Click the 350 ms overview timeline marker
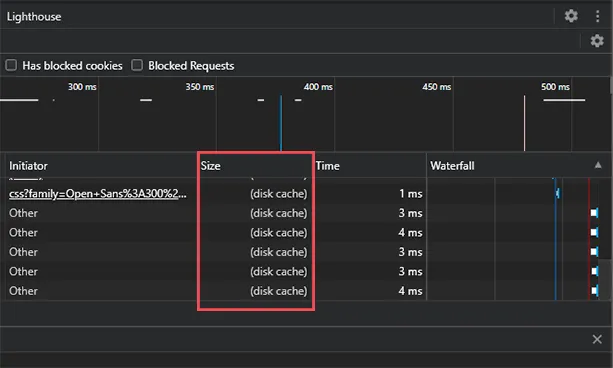The height and width of the screenshot is (368, 613). tap(200, 86)
